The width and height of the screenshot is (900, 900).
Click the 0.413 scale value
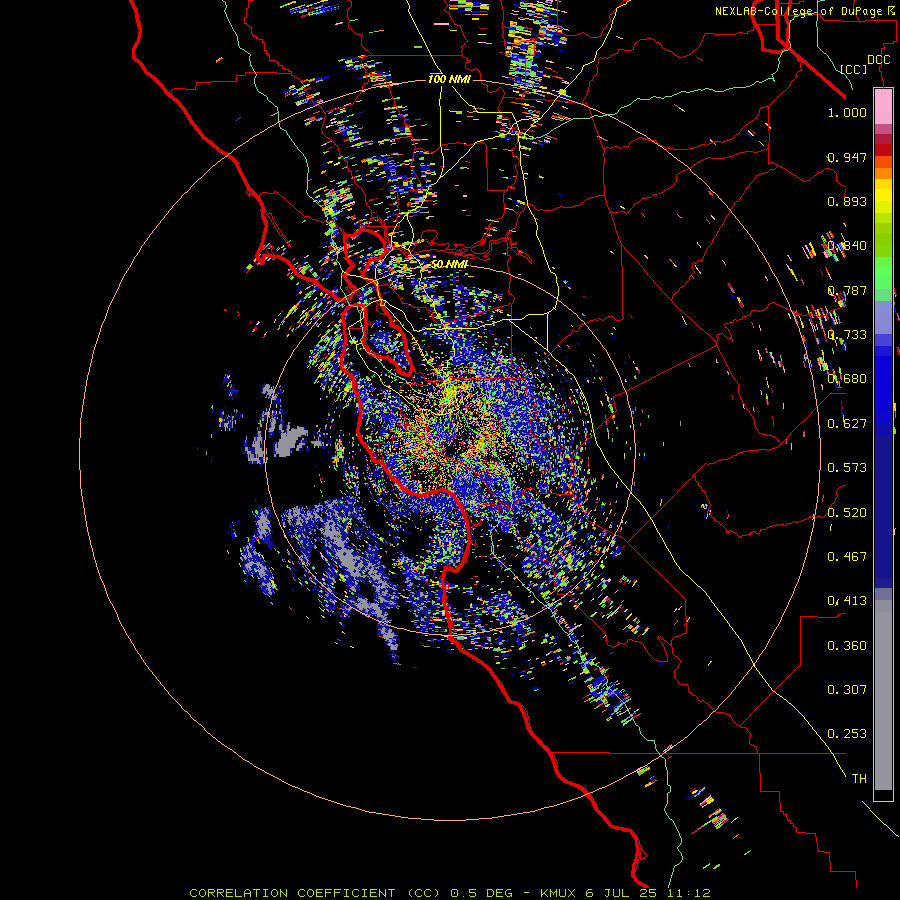pyautogui.click(x=847, y=601)
